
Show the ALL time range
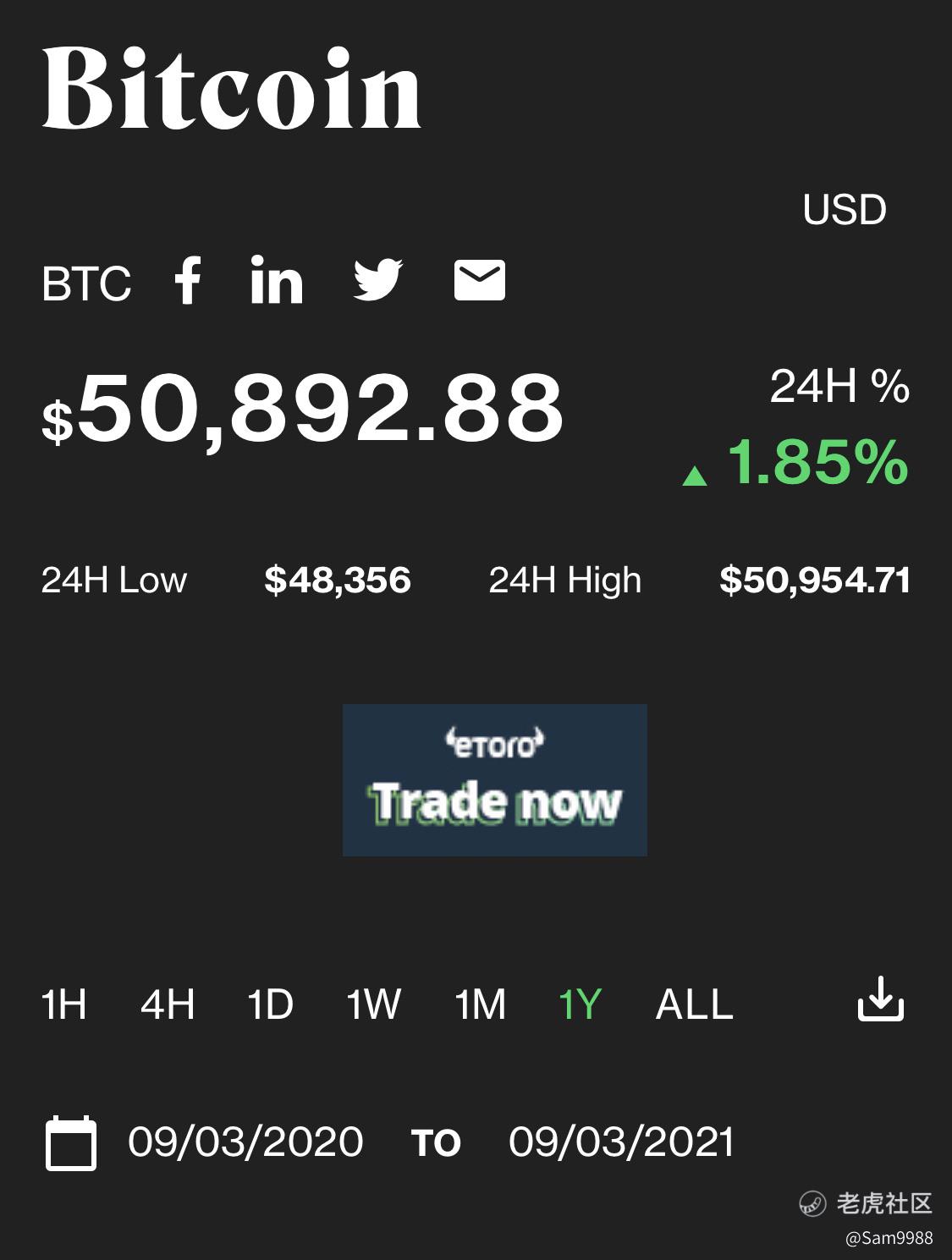[x=695, y=1004]
